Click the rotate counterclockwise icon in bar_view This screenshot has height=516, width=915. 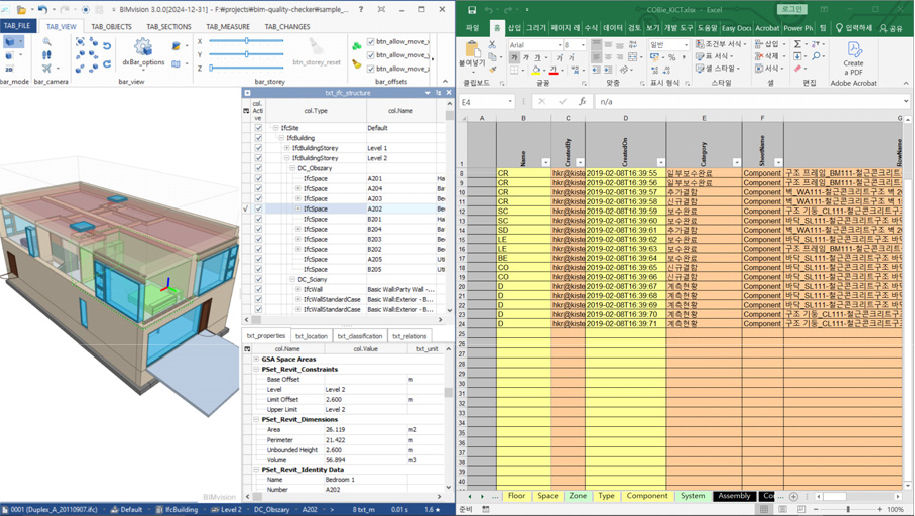[107, 45]
